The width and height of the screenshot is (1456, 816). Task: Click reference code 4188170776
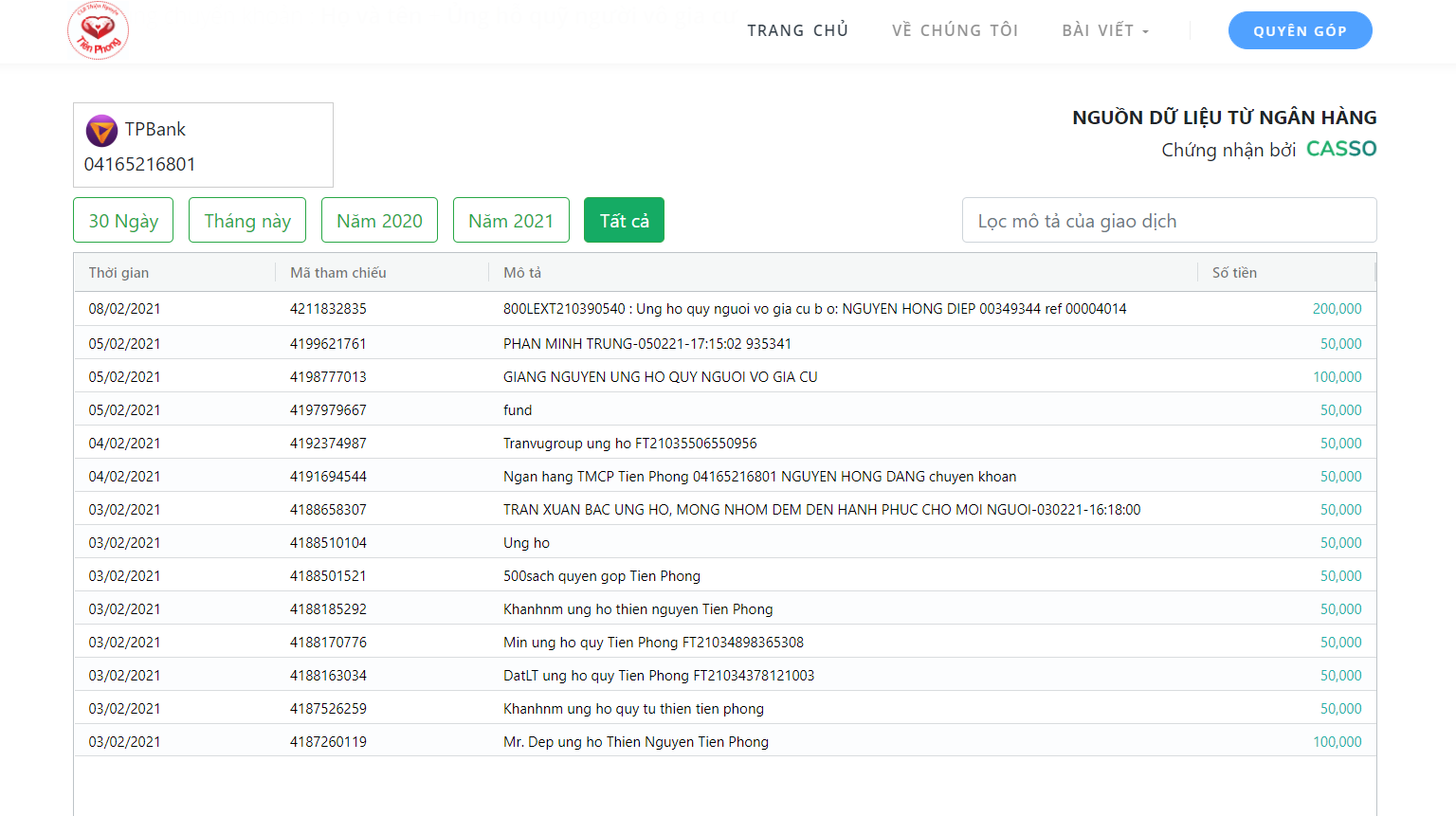[x=328, y=643]
